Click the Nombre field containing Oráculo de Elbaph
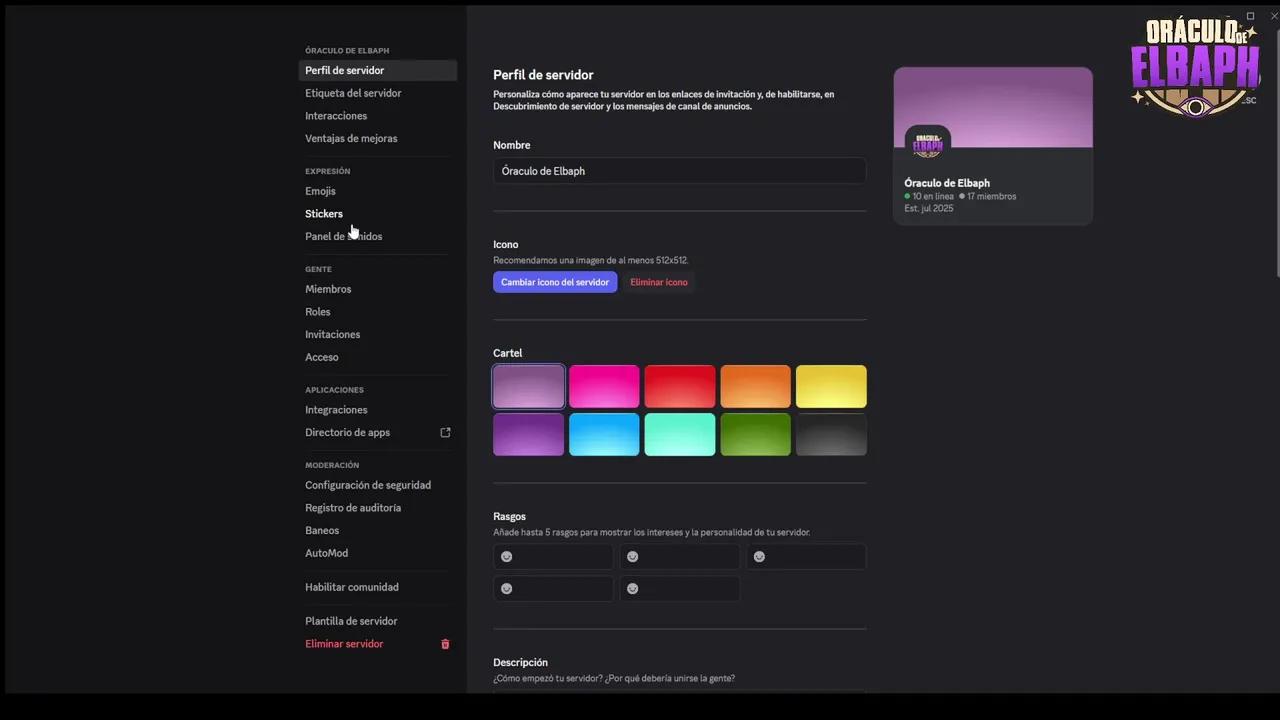The image size is (1280, 720). point(679,171)
